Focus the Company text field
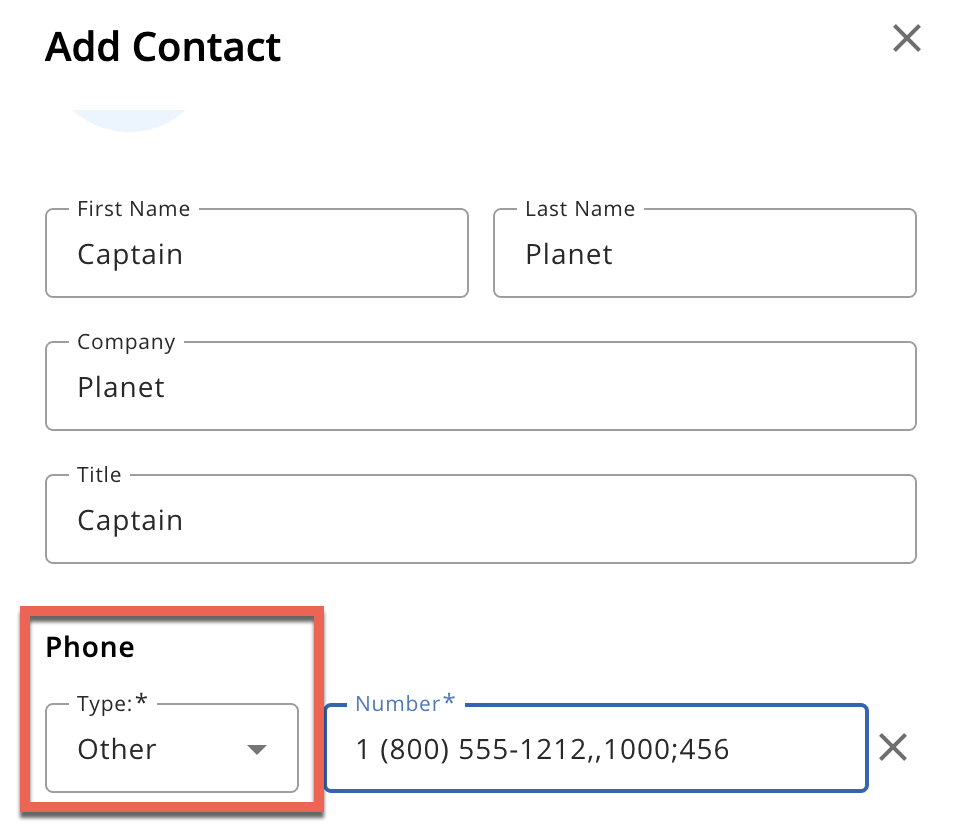954x834 pixels. [480, 387]
